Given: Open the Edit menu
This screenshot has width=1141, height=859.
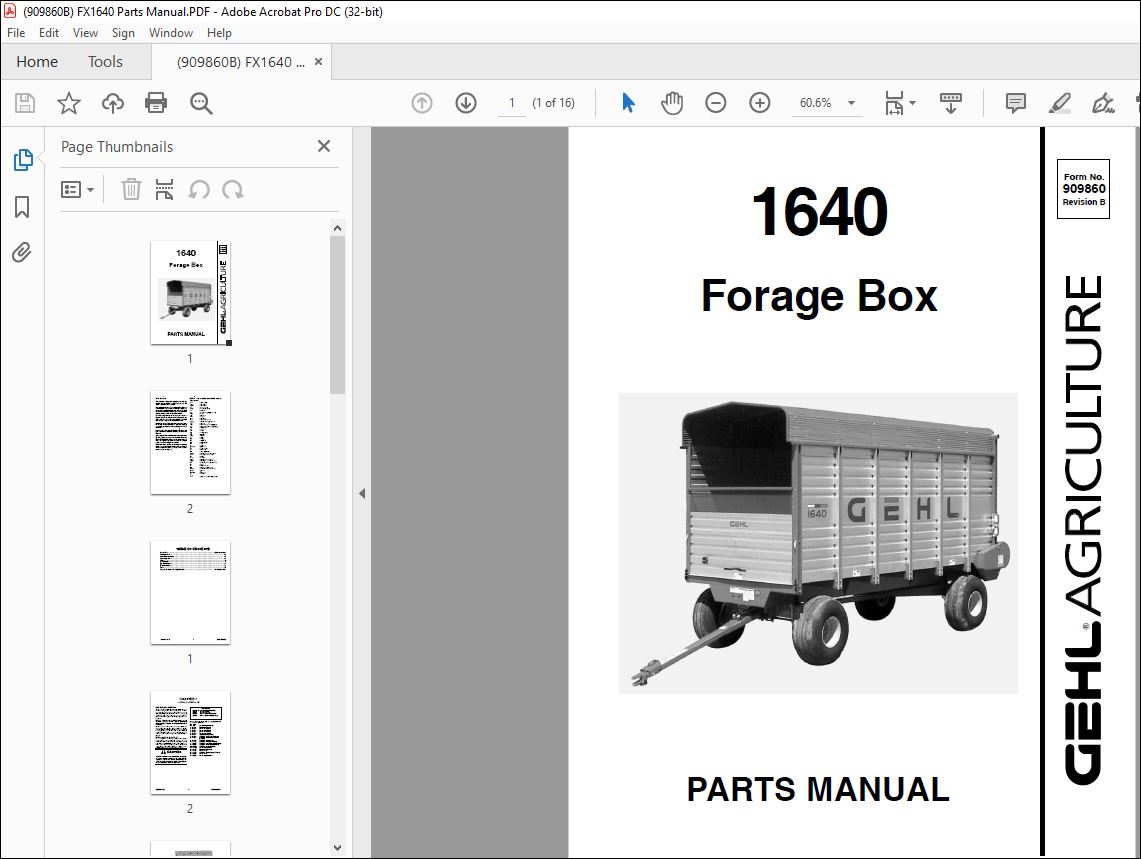Looking at the screenshot, I should click(x=49, y=33).
